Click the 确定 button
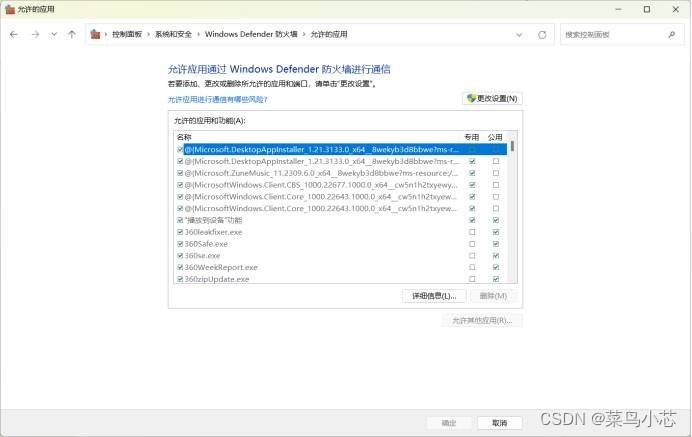Viewport: 692px width, 437px height. (449, 423)
